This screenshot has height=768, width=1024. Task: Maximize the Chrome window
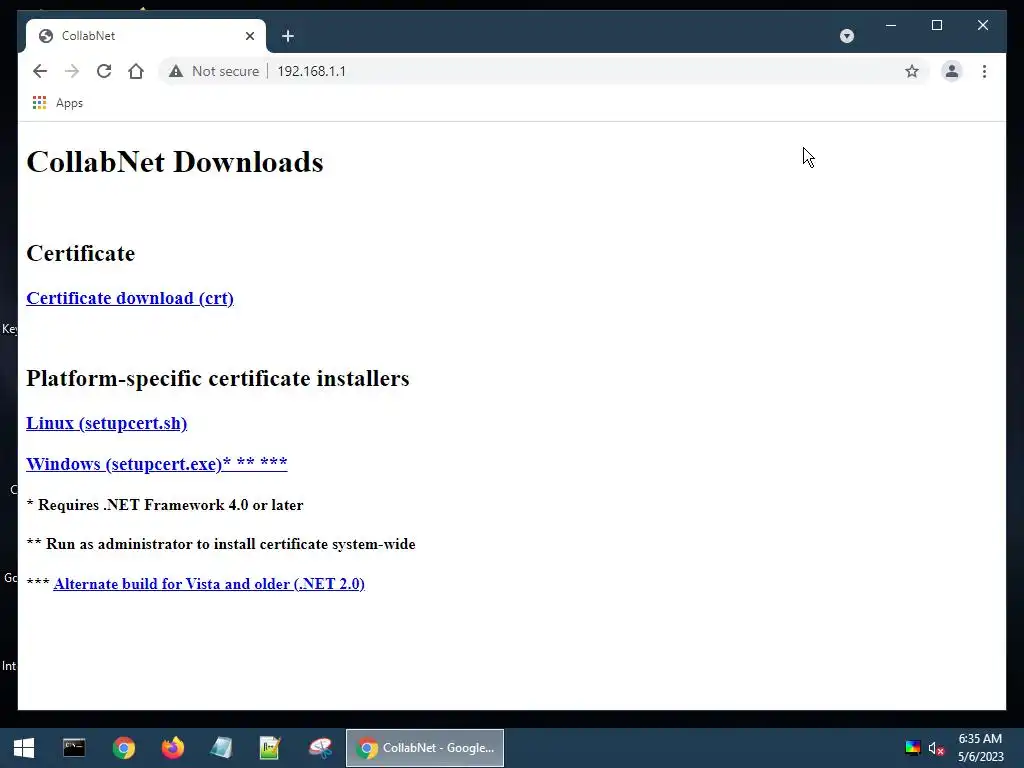pyautogui.click(x=936, y=25)
